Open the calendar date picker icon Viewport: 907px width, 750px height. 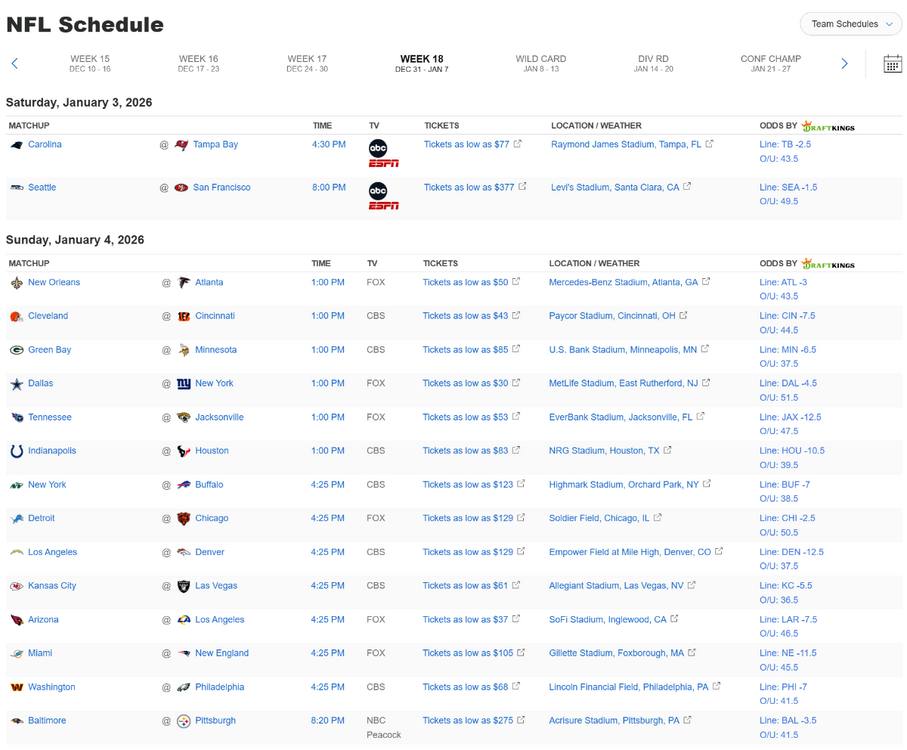click(x=892, y=64)
